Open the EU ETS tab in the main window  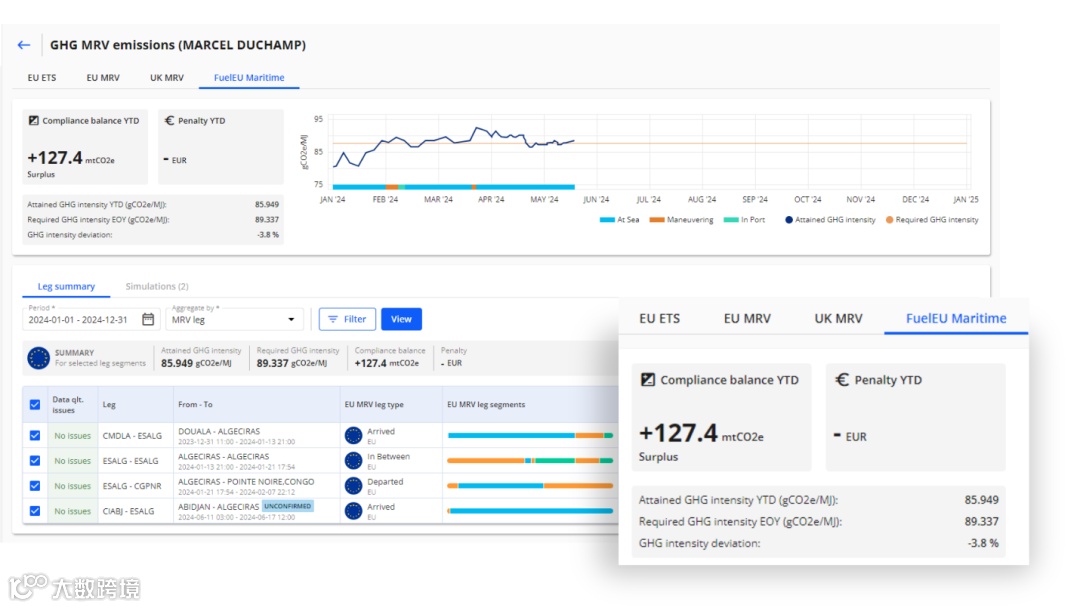[x=42, y=78]
